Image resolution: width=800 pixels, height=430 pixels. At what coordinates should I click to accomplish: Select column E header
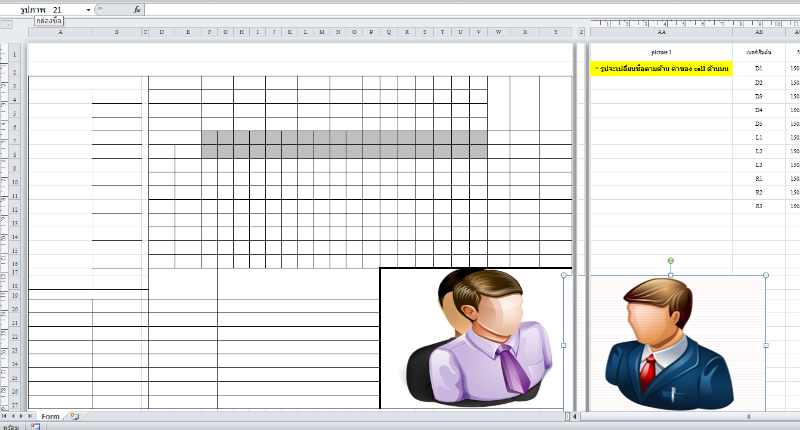(188, 32)
